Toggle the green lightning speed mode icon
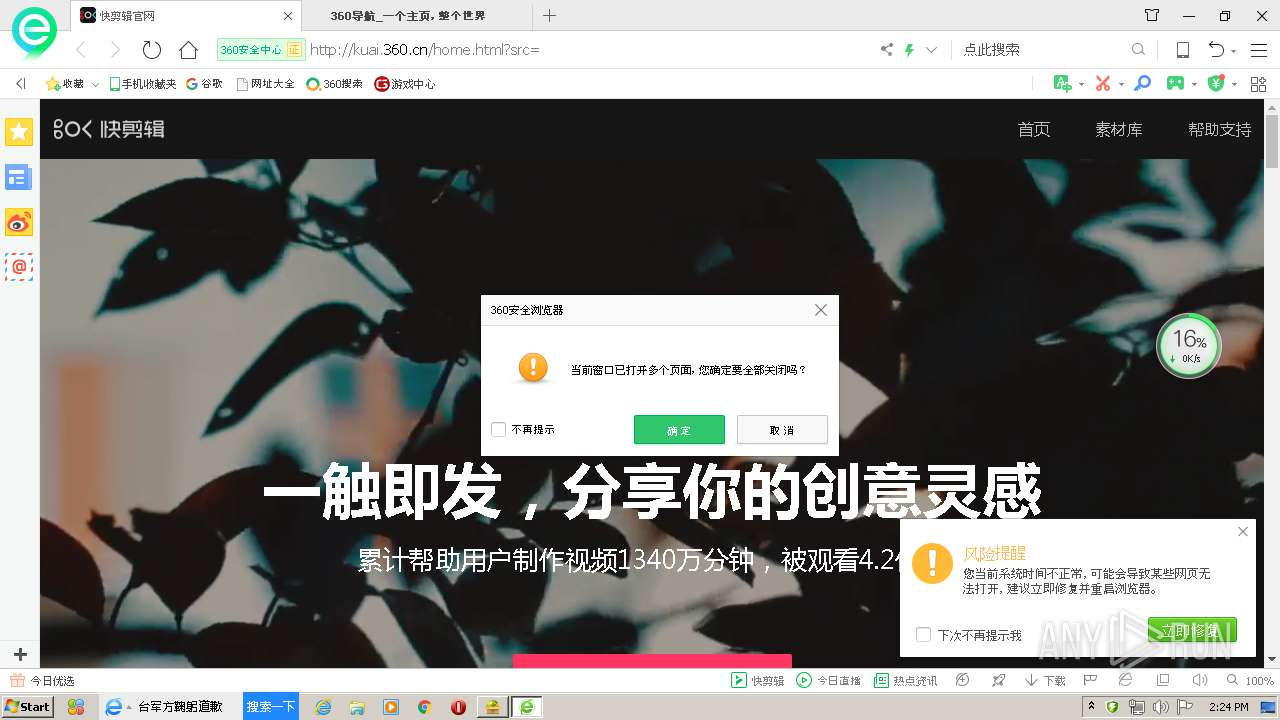This screenshot has width=1280, height=720. pos(909,49)
